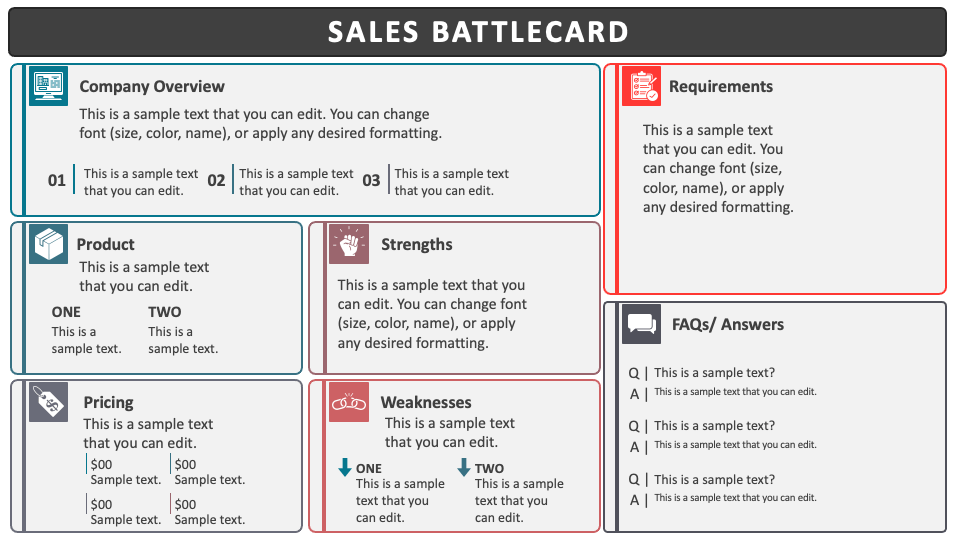Screen dimensions: 960x540
Task: Click the FAQs speech bubbles icon
Action: pyautogui.click(x=642, y=323)
